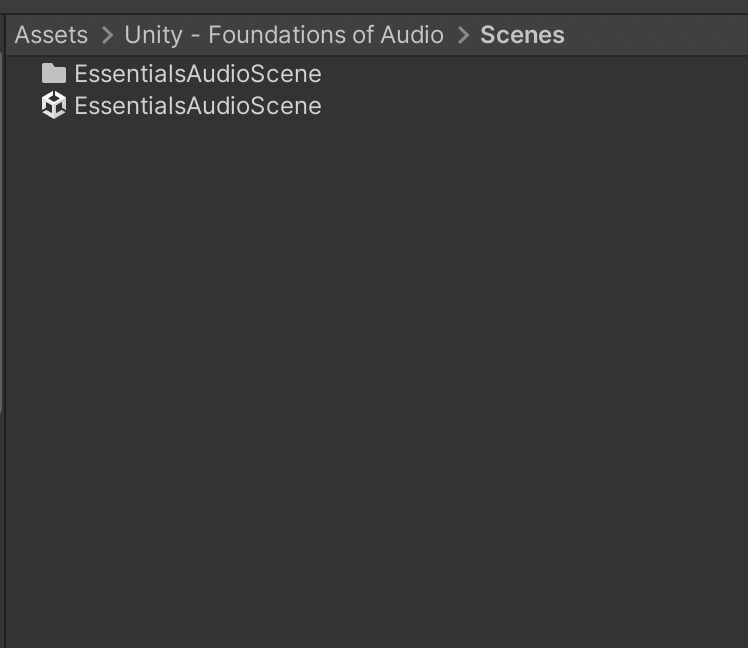Click the EssentialsAudioScene scene asset name
The image size is (748, 648).
pos(197,106)
